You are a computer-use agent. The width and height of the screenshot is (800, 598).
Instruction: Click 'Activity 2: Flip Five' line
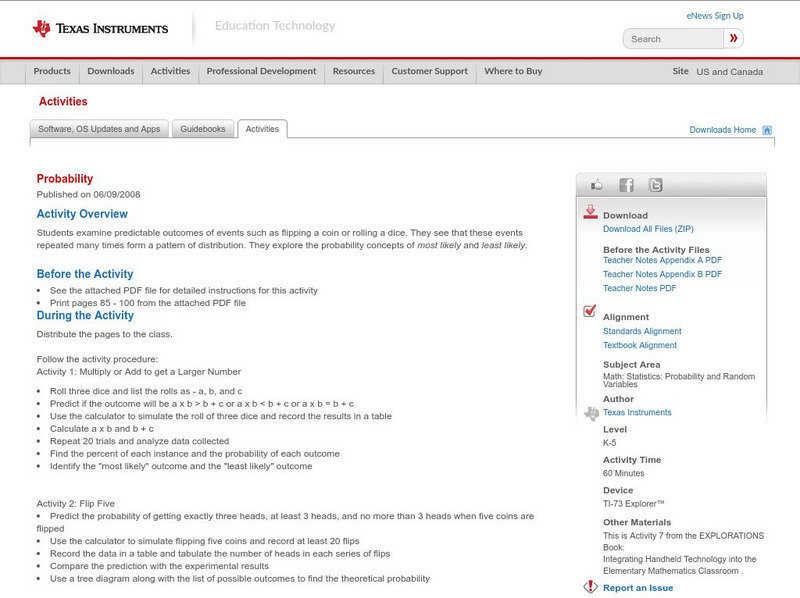click(x=76, y=504)
